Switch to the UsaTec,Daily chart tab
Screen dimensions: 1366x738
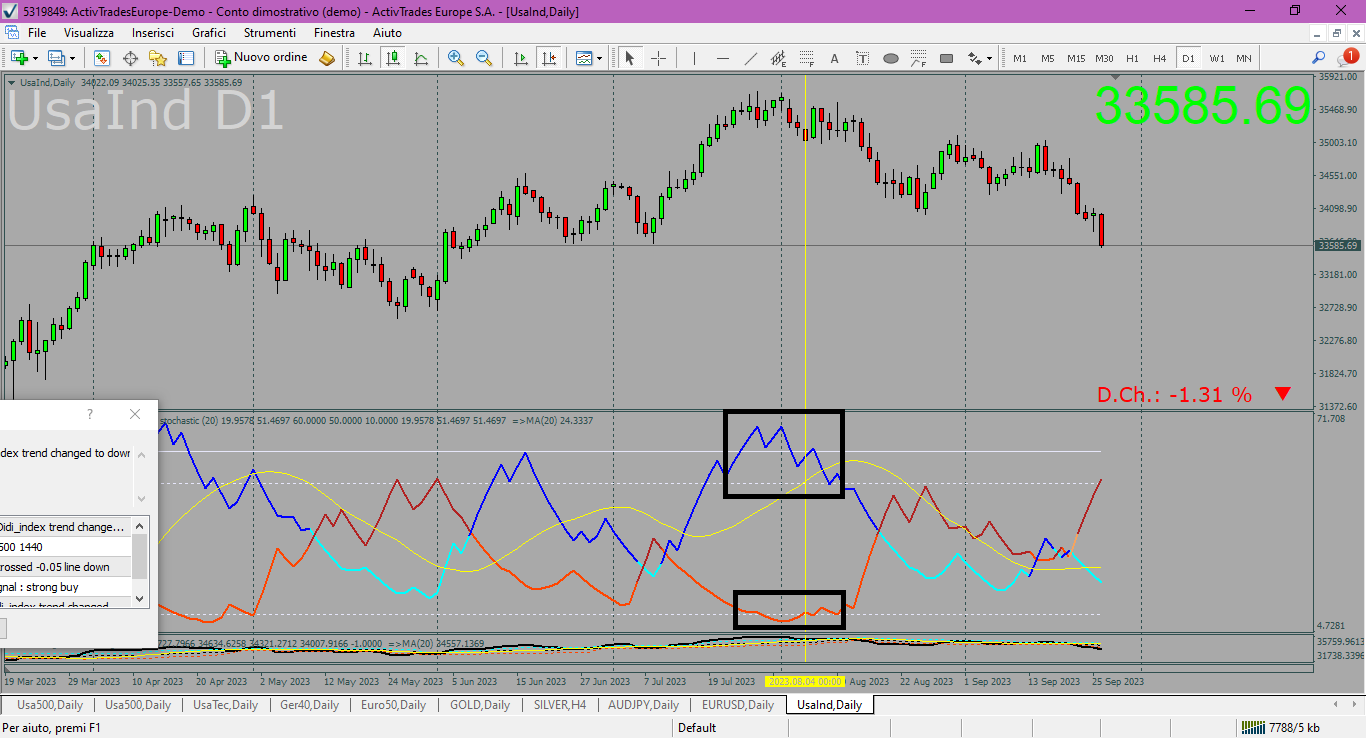coord(225,705)
